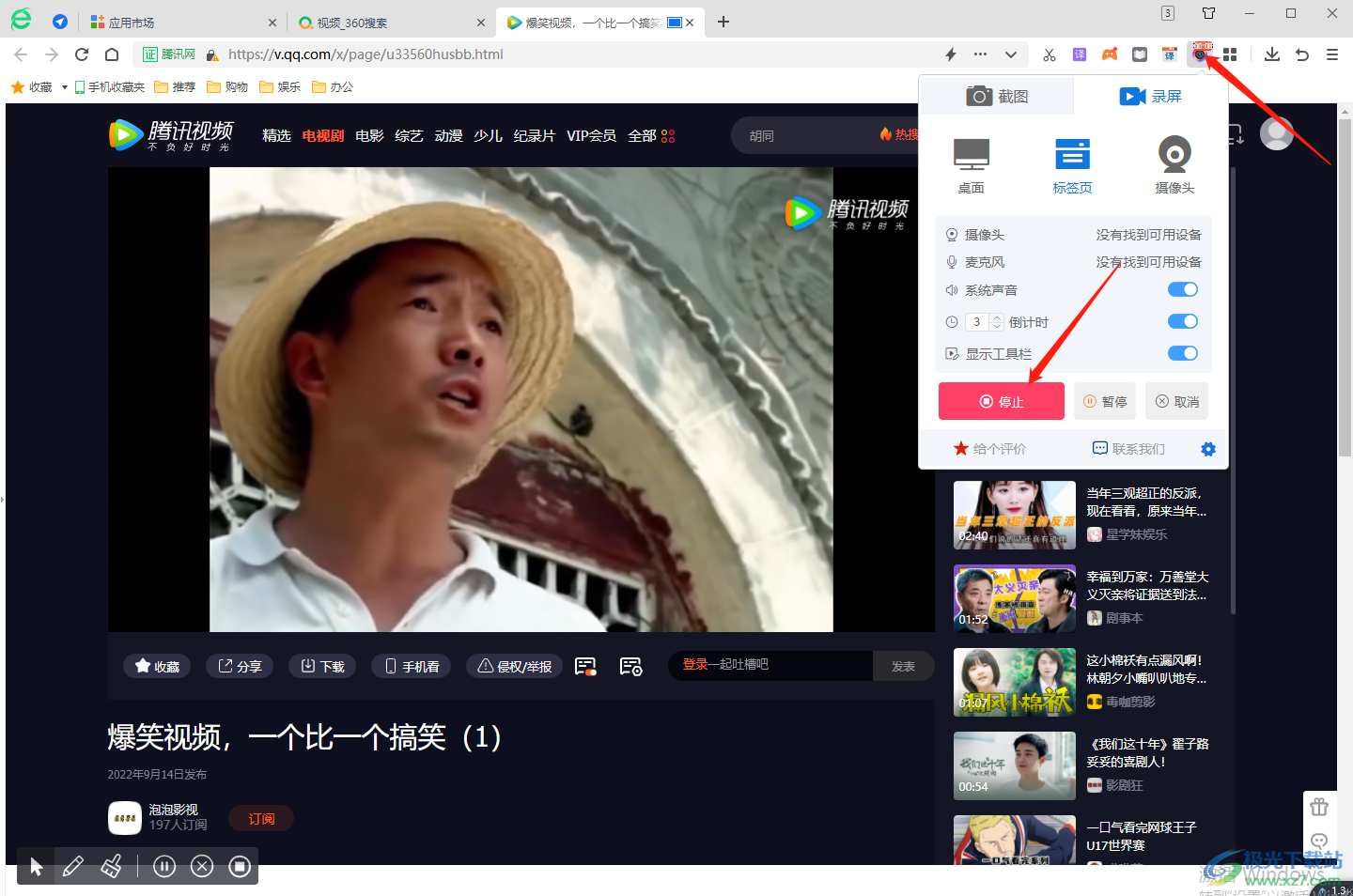
Task: Click the Pause button in recorder panel
Action: (x=1105, y=401)
